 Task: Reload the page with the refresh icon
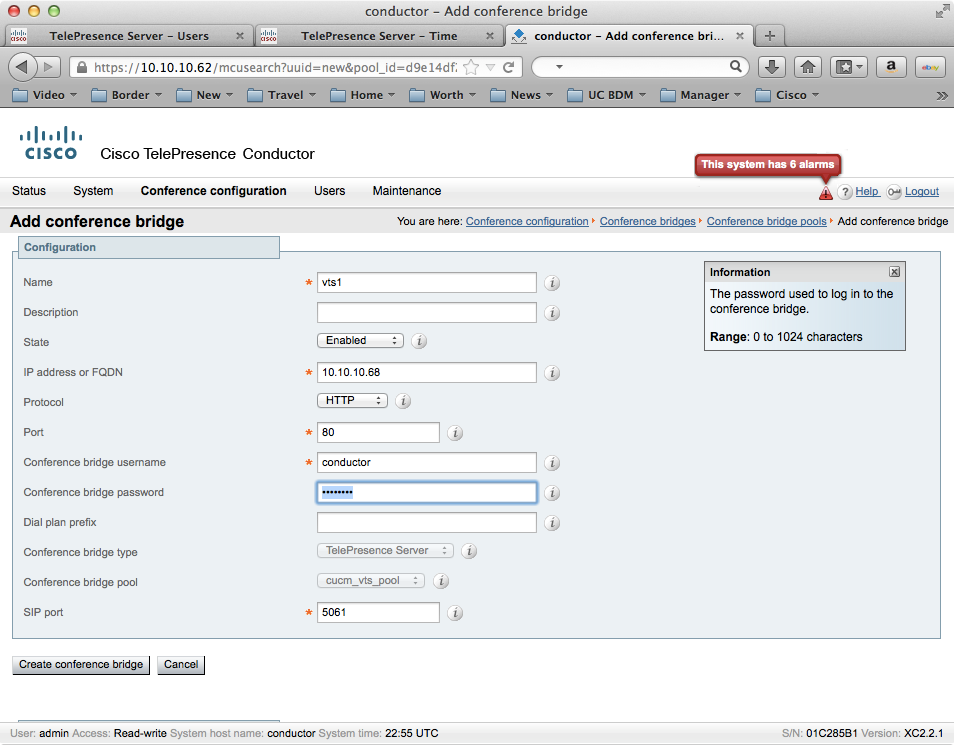coord(509,67)
